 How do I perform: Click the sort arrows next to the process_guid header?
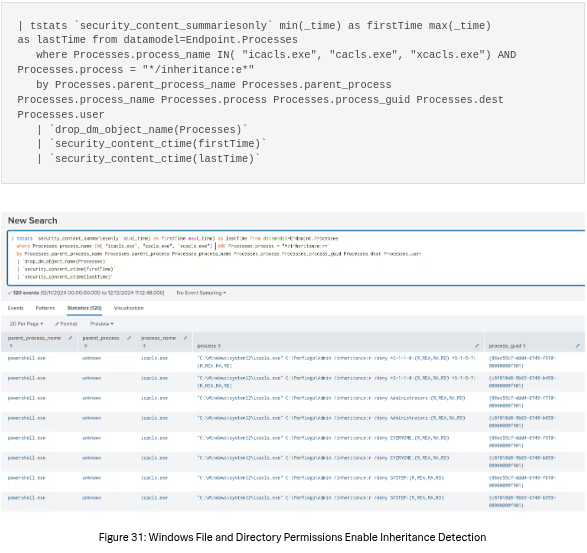click(x=524, y=346)
